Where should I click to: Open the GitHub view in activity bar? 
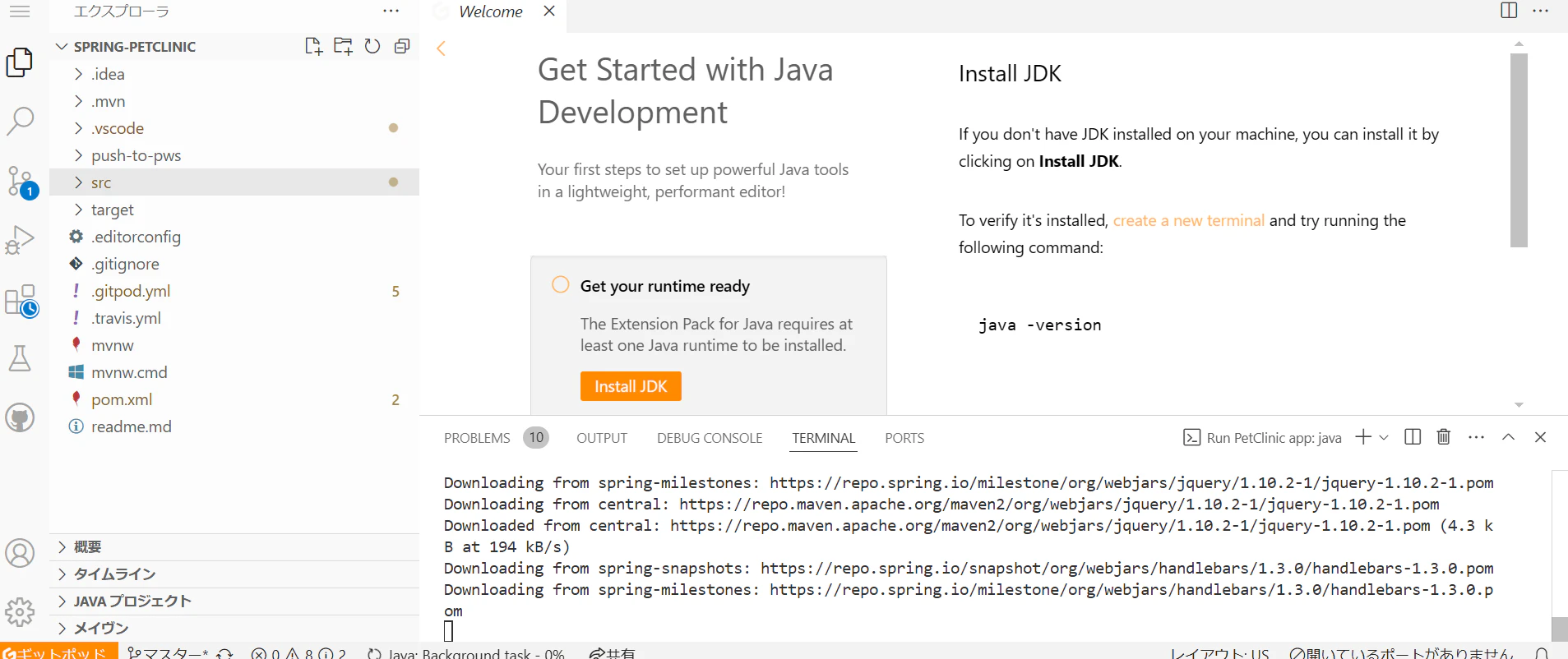[x=20, y=417]
